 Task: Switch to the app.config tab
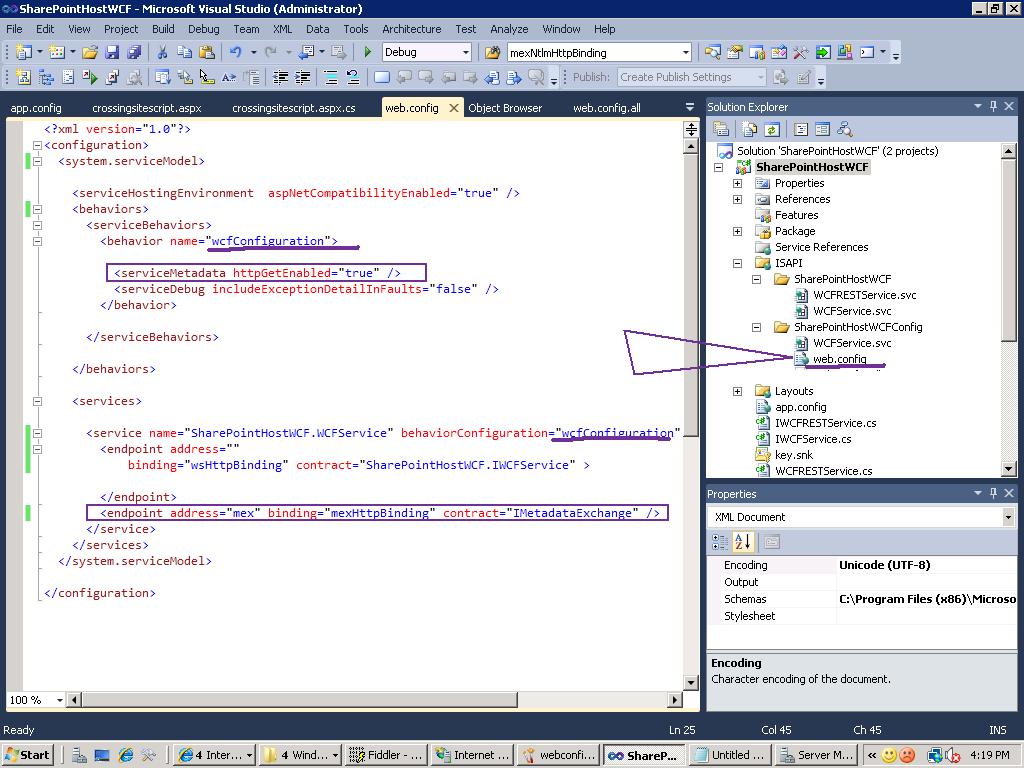36,108
